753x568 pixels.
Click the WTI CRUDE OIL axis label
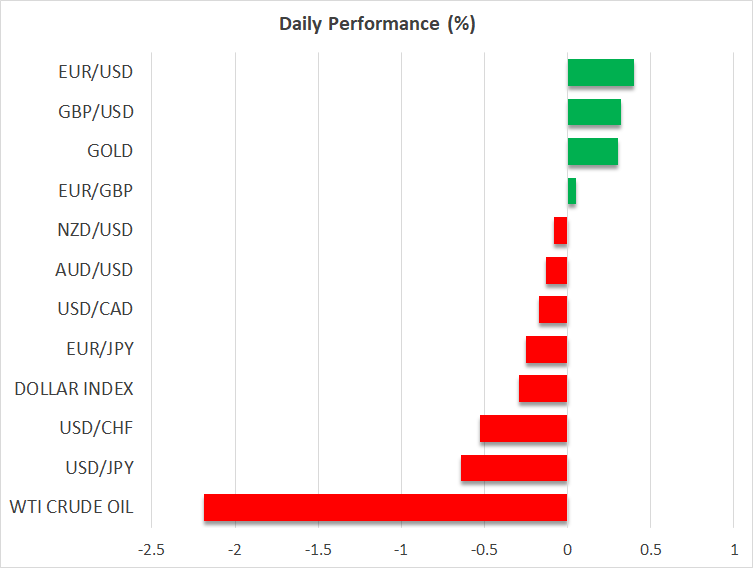coord(74,507)
